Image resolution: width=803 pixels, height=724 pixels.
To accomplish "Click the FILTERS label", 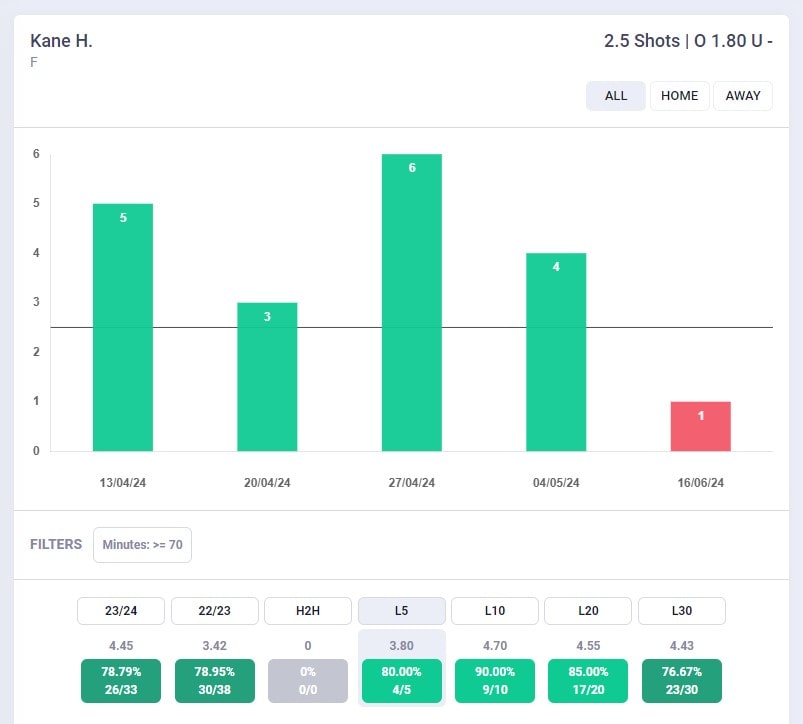I will [x=56, y=544].
